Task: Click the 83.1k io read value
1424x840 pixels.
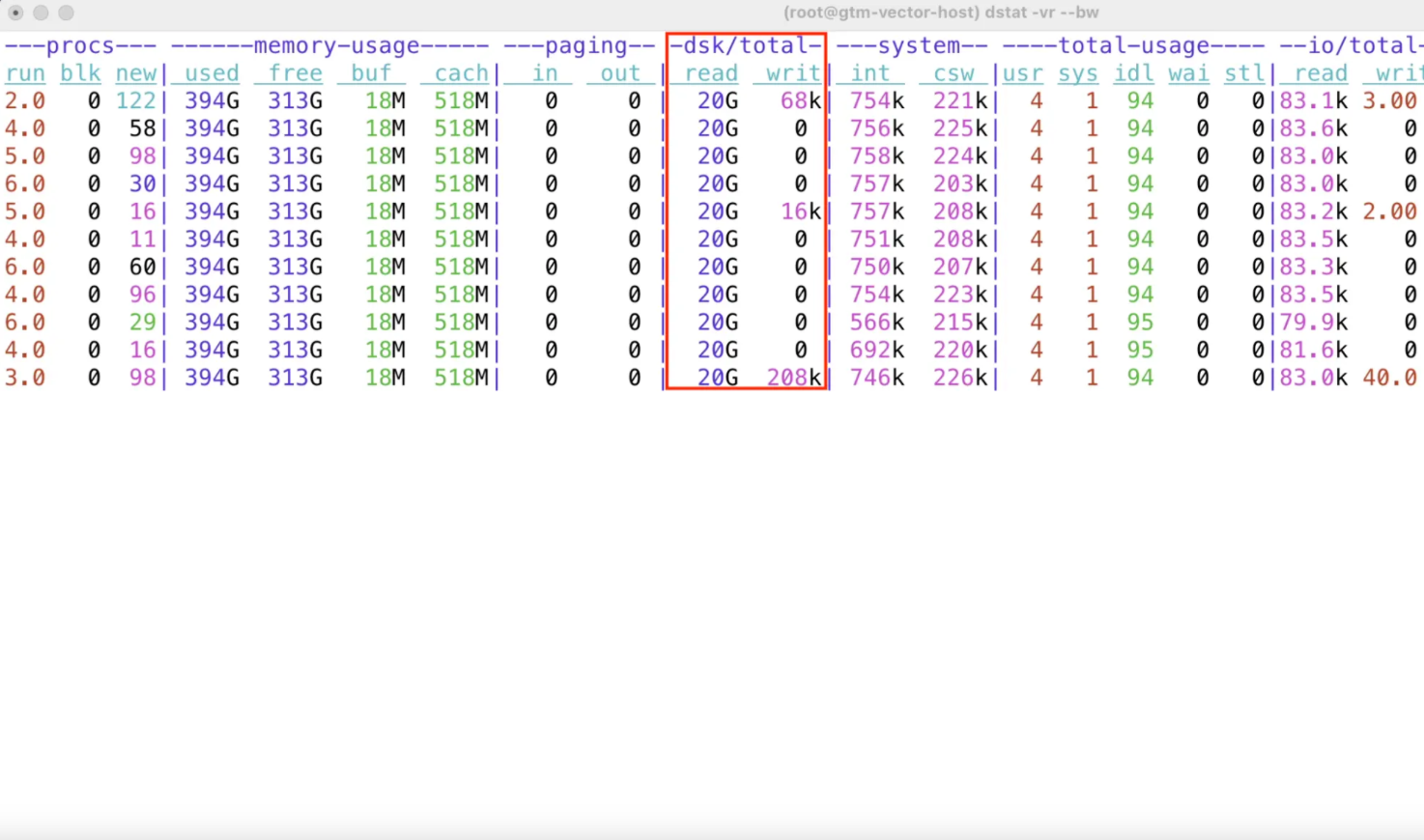Action: 1314,100
